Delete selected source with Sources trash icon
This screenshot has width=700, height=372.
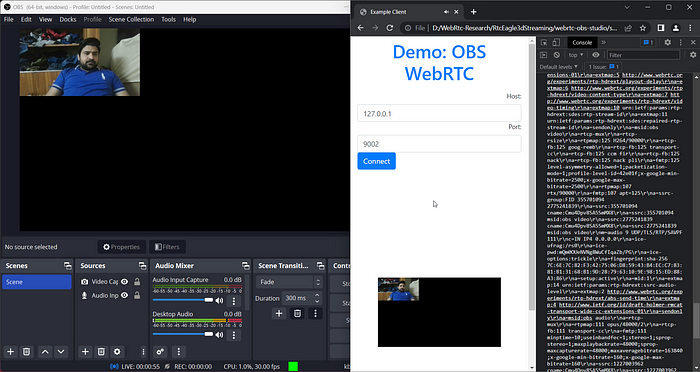(101, 352)
